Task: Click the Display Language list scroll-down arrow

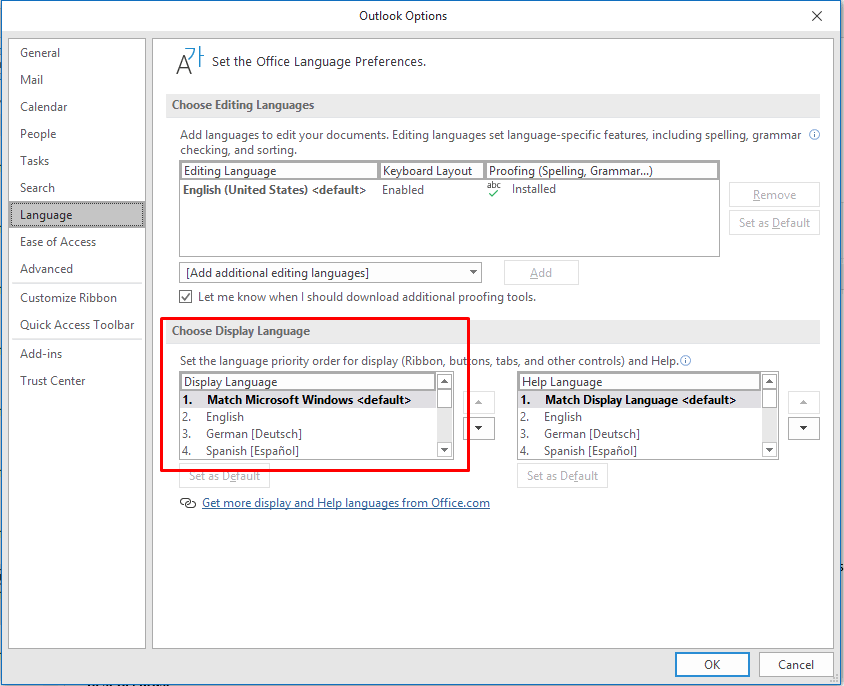Action: tap(444, 451)
